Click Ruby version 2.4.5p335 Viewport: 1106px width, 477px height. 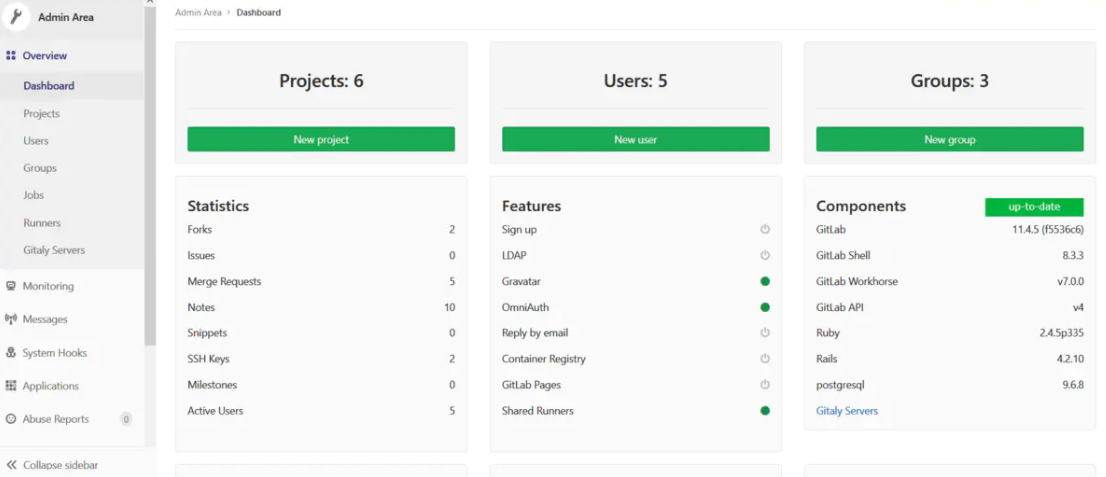point(1062,333)
